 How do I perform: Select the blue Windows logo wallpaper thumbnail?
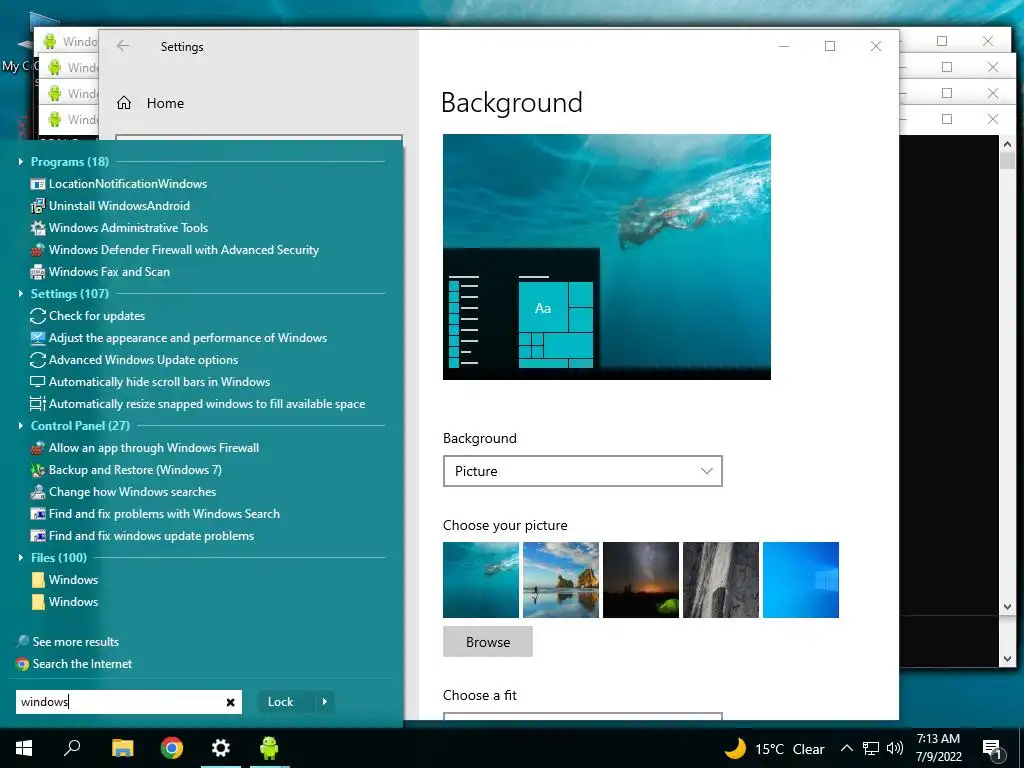(801, 580)
